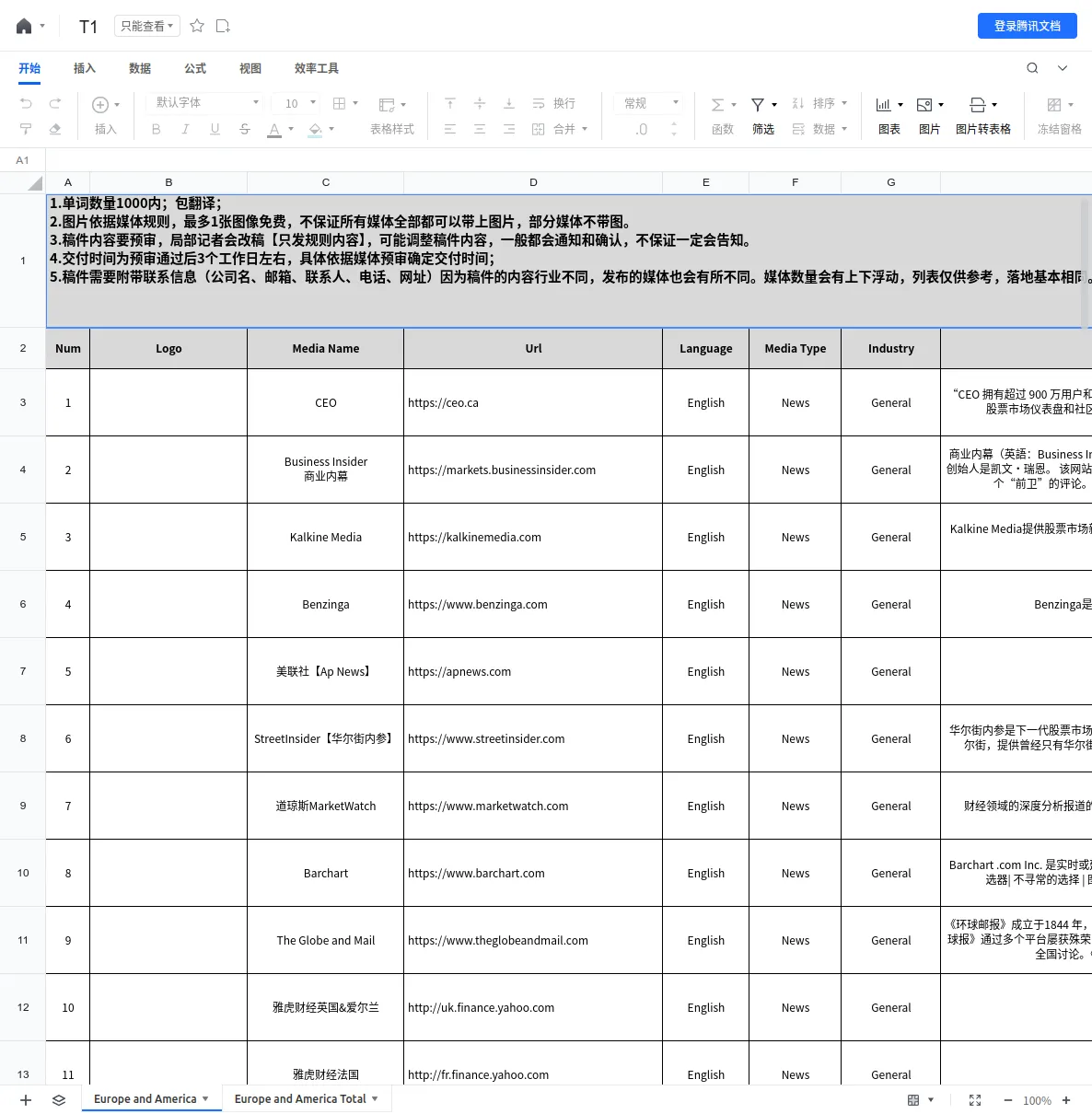Zoom in with the plus button
The width and height of the screenshot is (1092, 1114).
(x=1066, y=1100)
